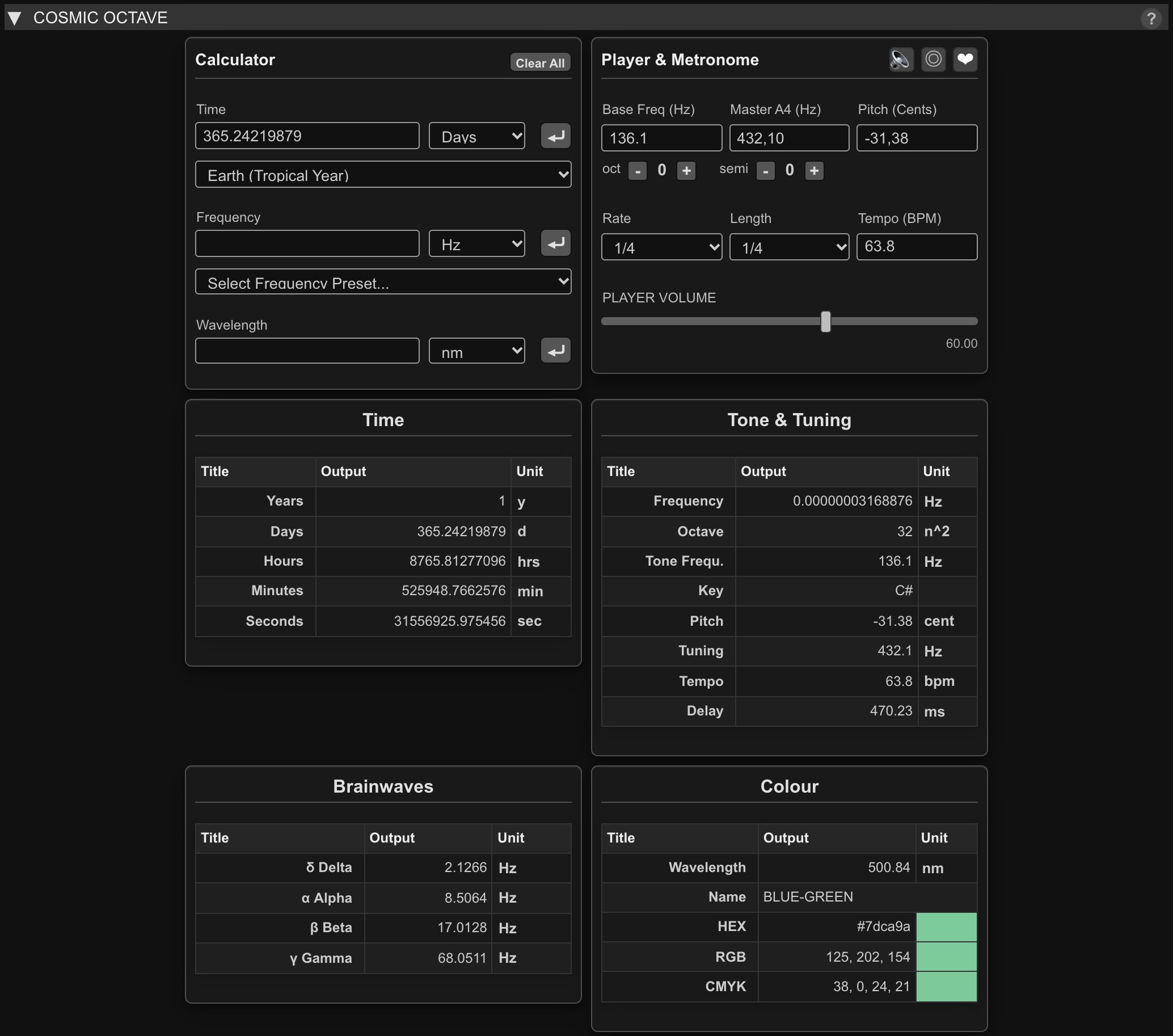Click the Minutes value 525948.7662576
1173x1036 pixels.
tap(453, 591)
